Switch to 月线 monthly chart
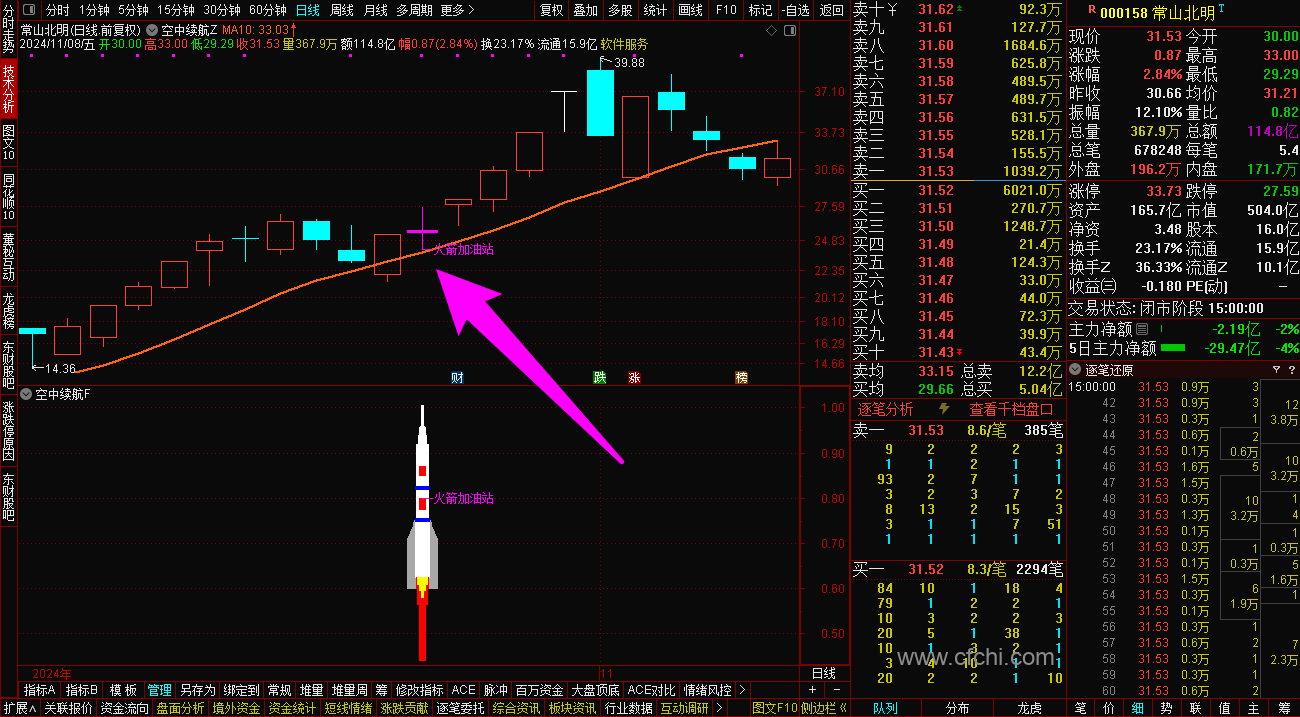This screenshot has width=1300, height=717. click(376, 10)
